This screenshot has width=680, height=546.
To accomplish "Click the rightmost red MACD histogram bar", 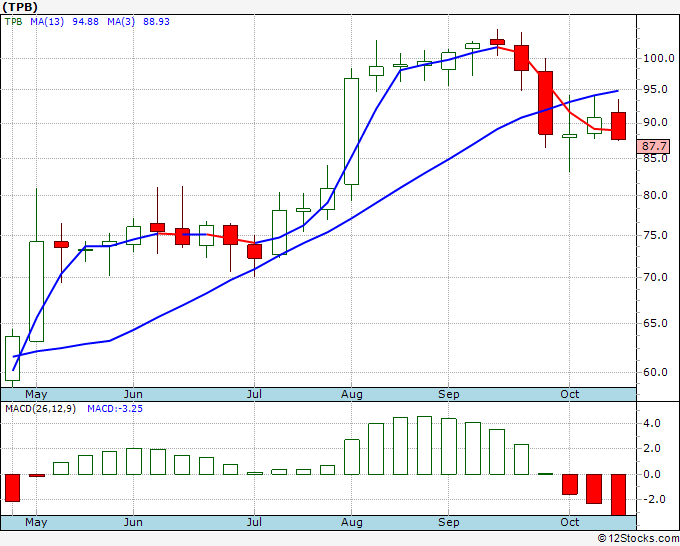I will click(618, 495).
